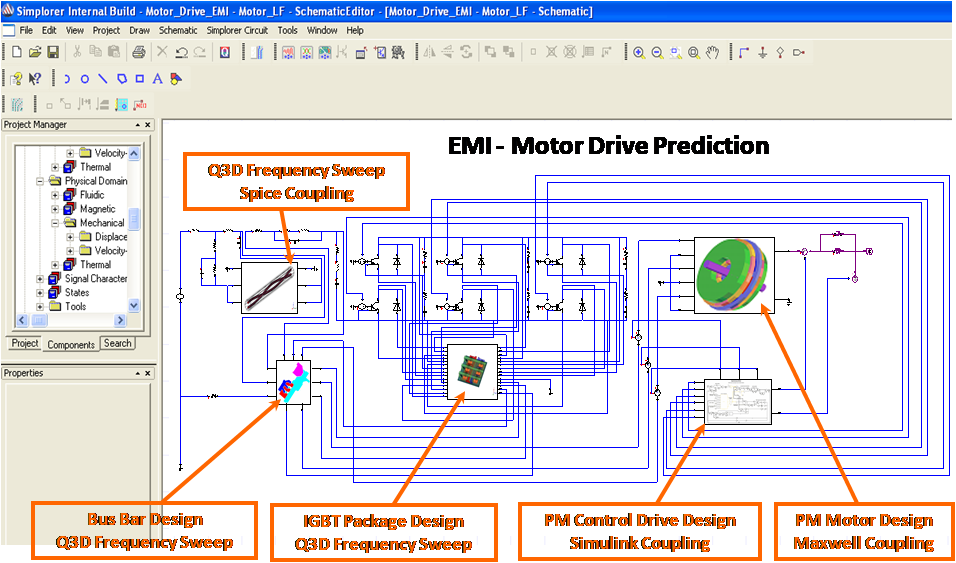This screenshot has width=956, height=563.
Task: Expand the Displace folder node
Action: click(x=70, y=237)
